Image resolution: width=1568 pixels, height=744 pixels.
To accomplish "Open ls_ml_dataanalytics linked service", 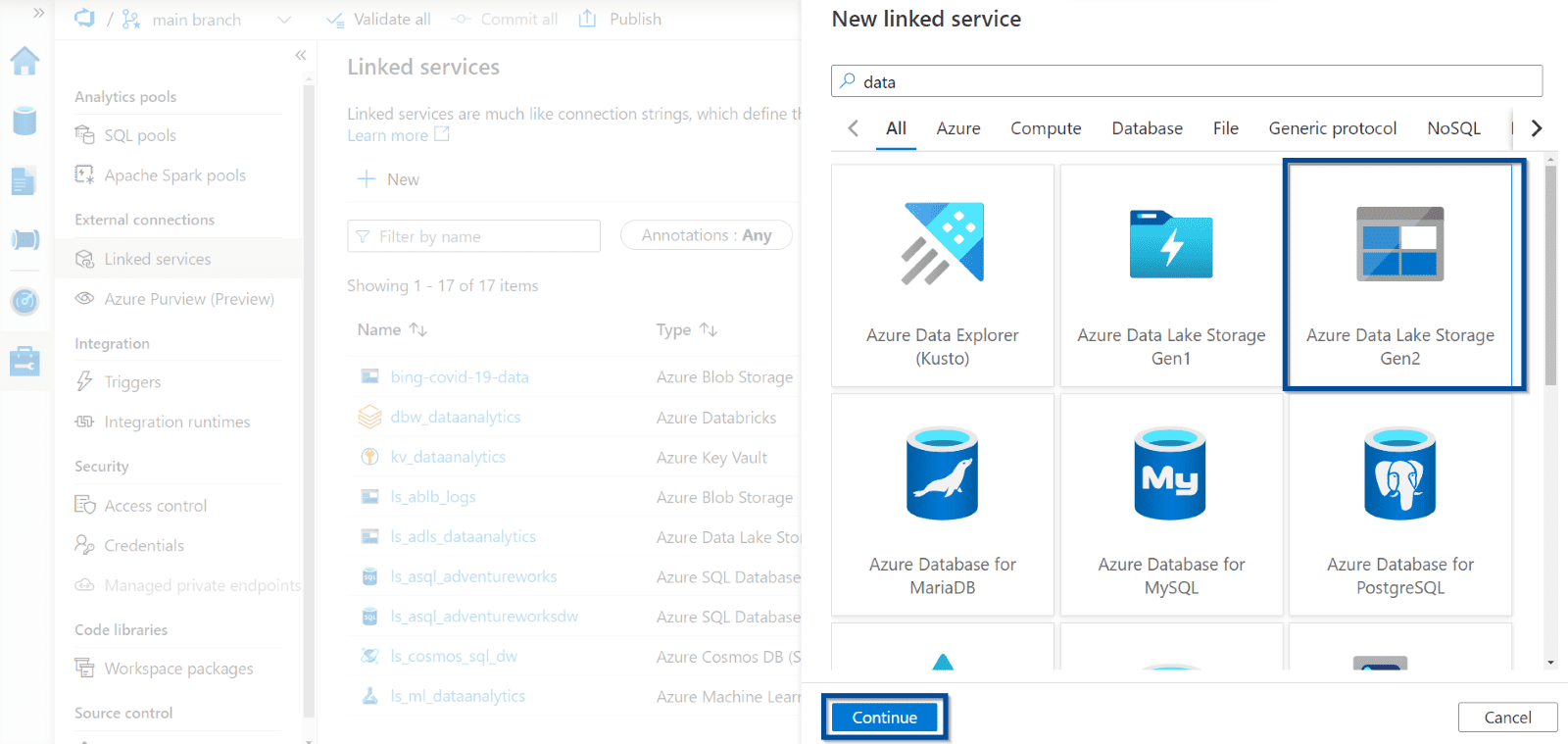I will pos(458,696).
